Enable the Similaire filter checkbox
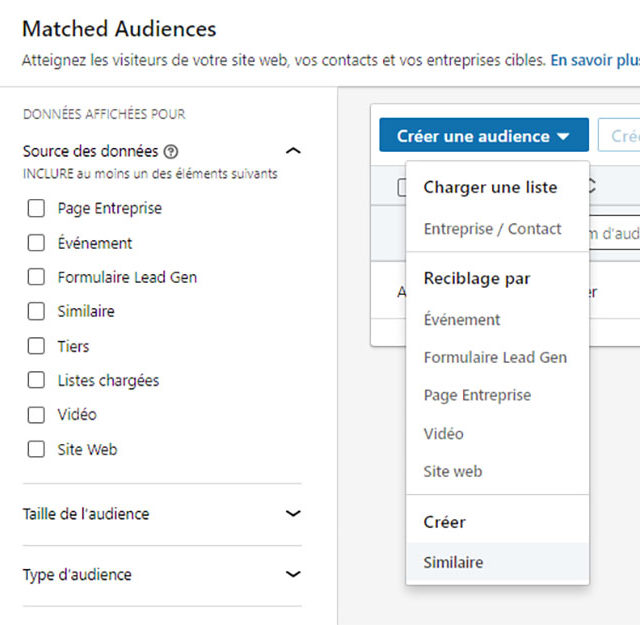 (36, 311)
